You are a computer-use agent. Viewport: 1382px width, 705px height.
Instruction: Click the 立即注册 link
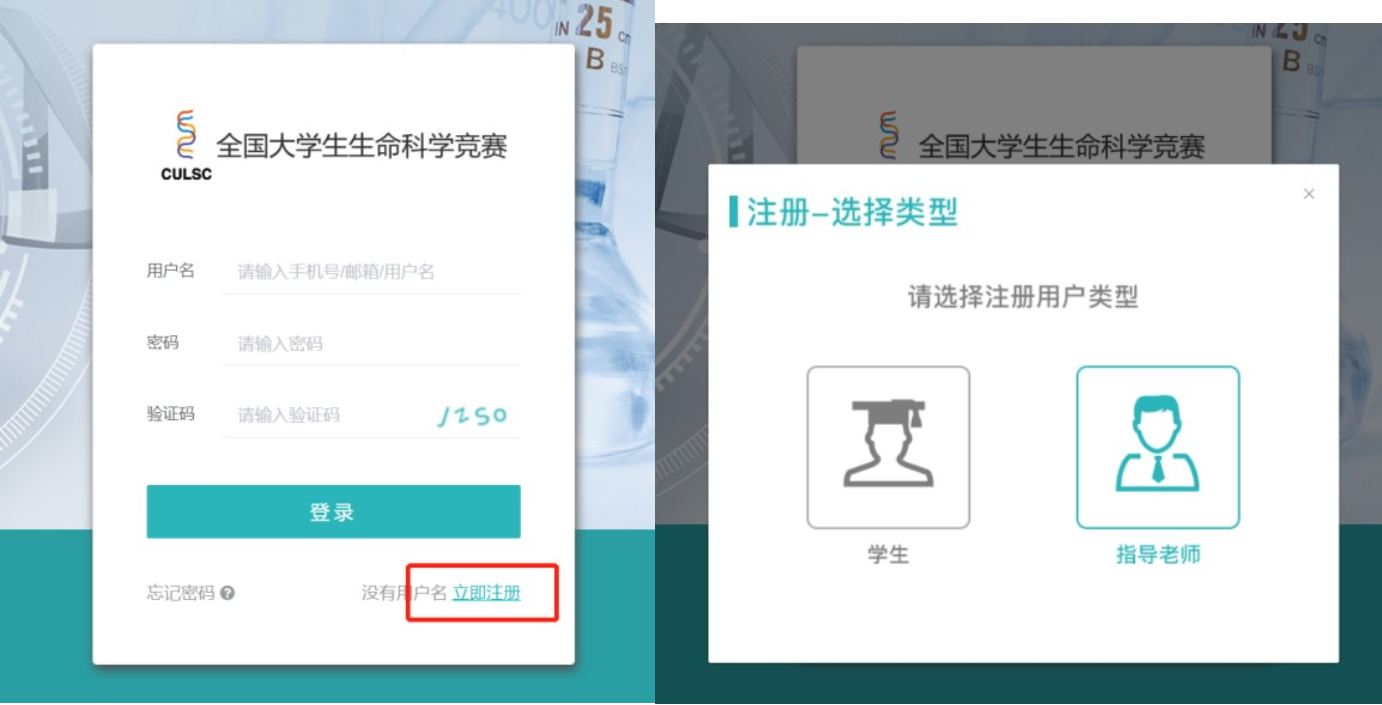pyautogui.click(x=487, y=593)
